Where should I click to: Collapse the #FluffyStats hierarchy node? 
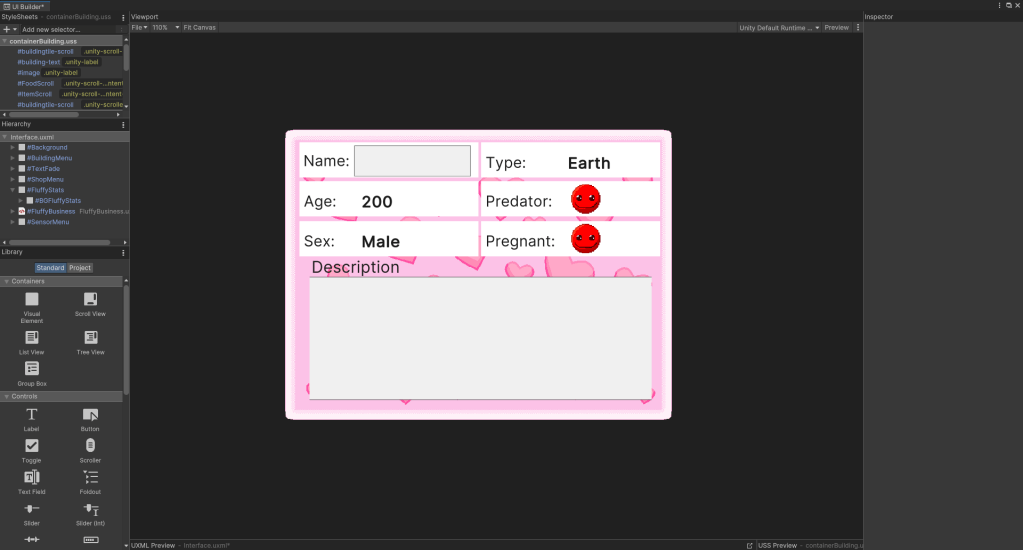(12, 190)
